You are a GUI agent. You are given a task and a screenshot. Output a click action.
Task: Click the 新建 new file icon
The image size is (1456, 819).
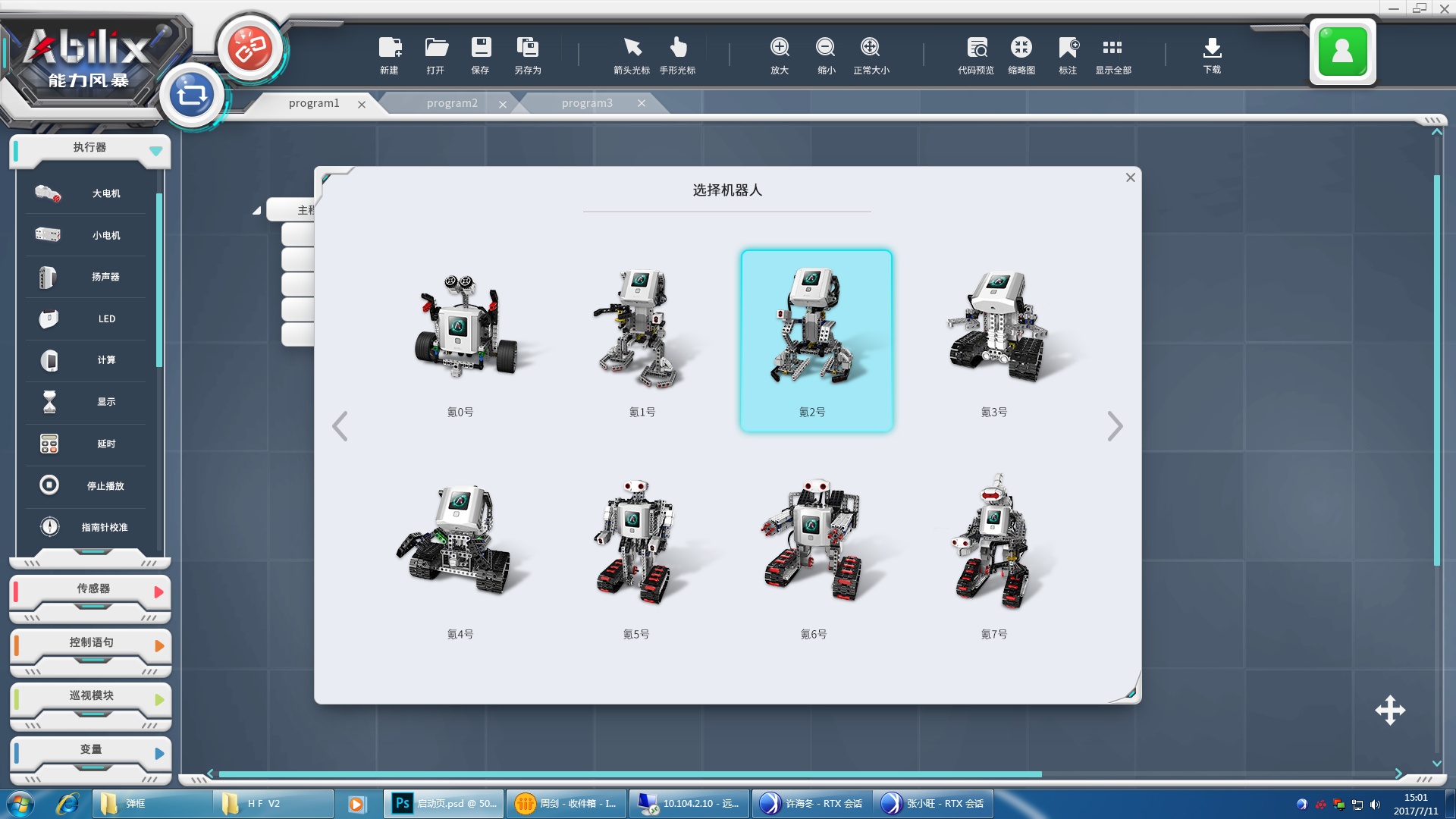390,48
